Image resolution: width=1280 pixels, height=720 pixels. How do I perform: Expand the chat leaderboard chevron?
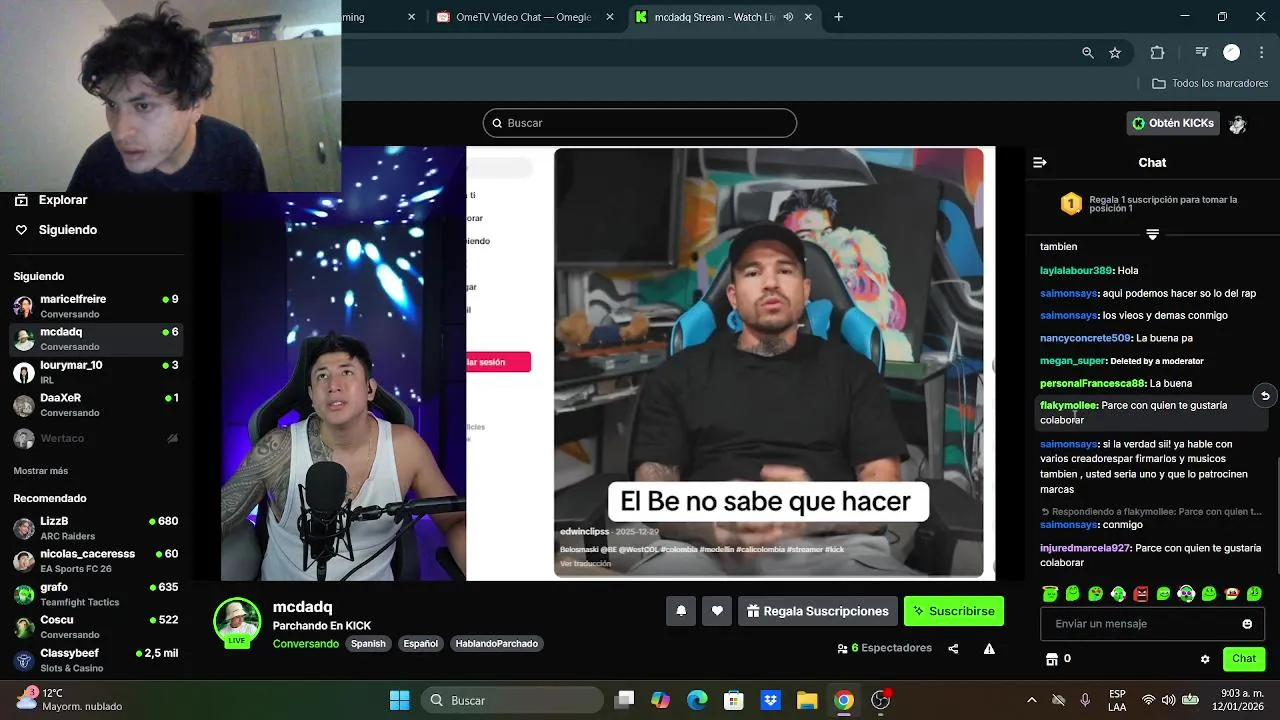point(1152,234)
